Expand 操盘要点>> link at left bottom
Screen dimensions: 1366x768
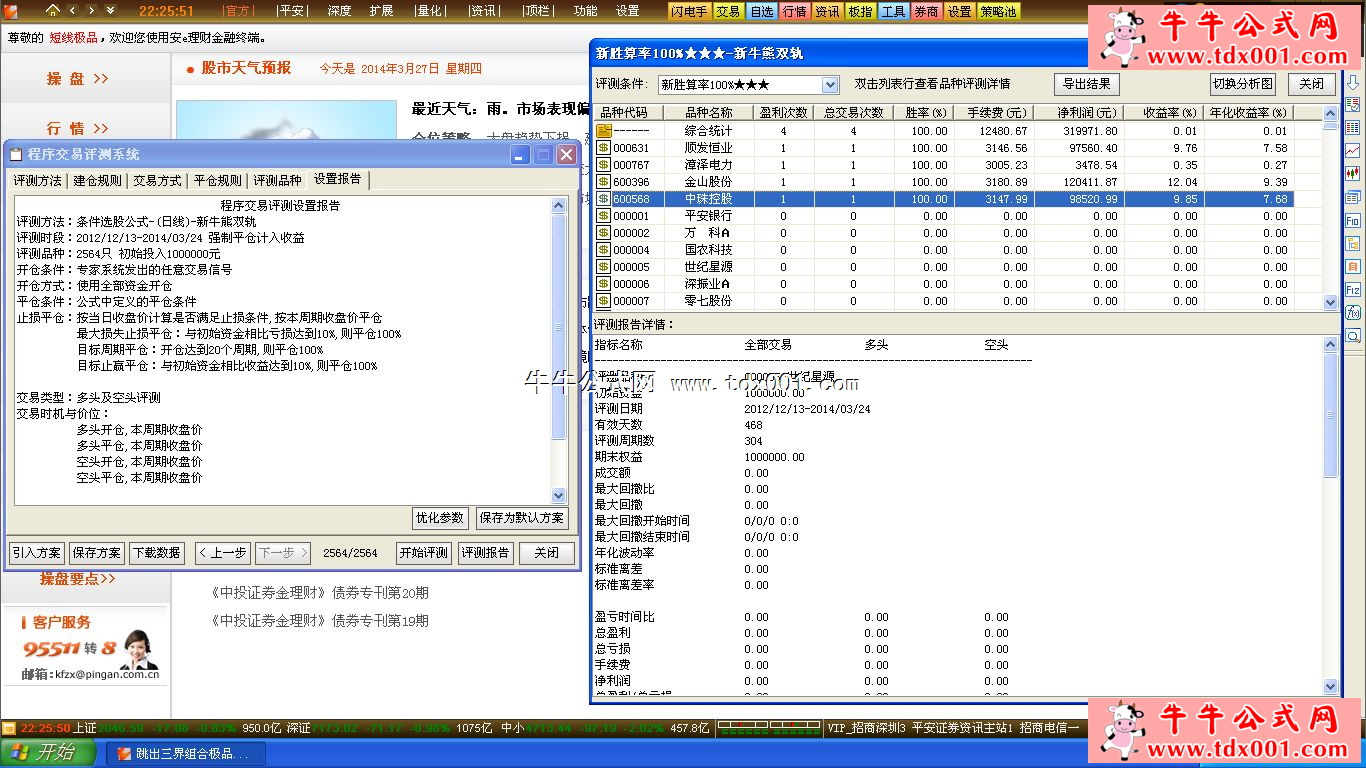tap(78, 578)
